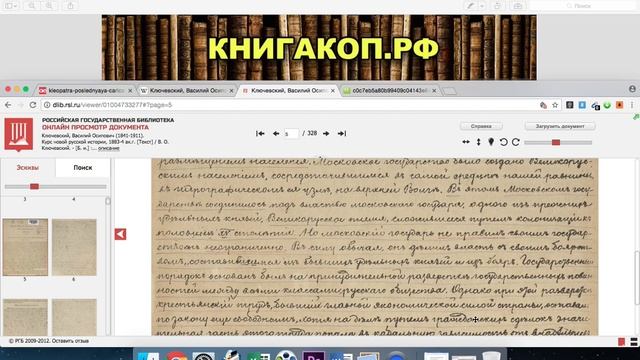Viewport: 640px width, 360px height.
Task: Jump to the last document page
Action: (x=342, y=133)
